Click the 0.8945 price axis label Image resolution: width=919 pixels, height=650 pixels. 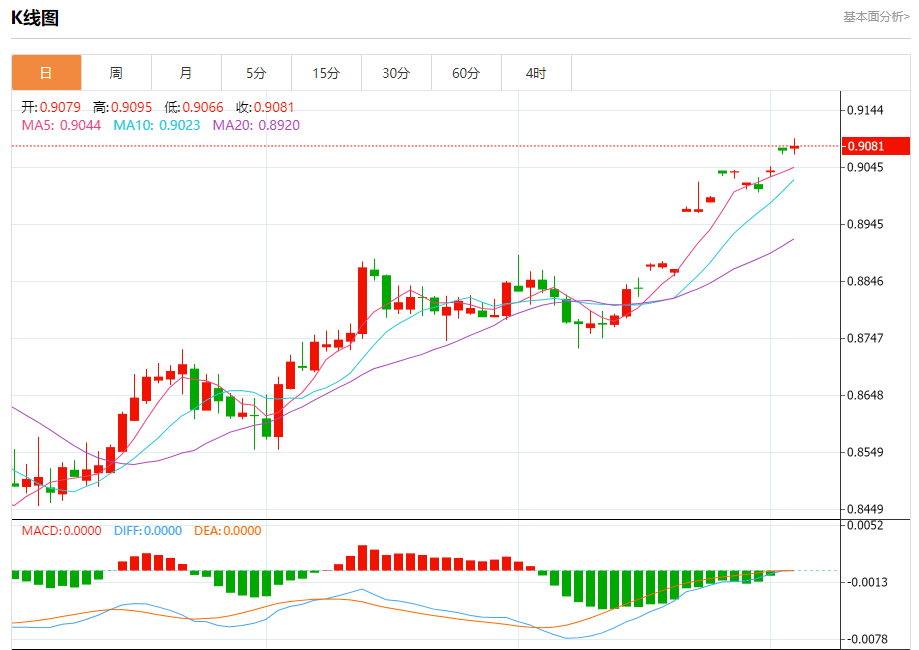(x=865, y=224)
